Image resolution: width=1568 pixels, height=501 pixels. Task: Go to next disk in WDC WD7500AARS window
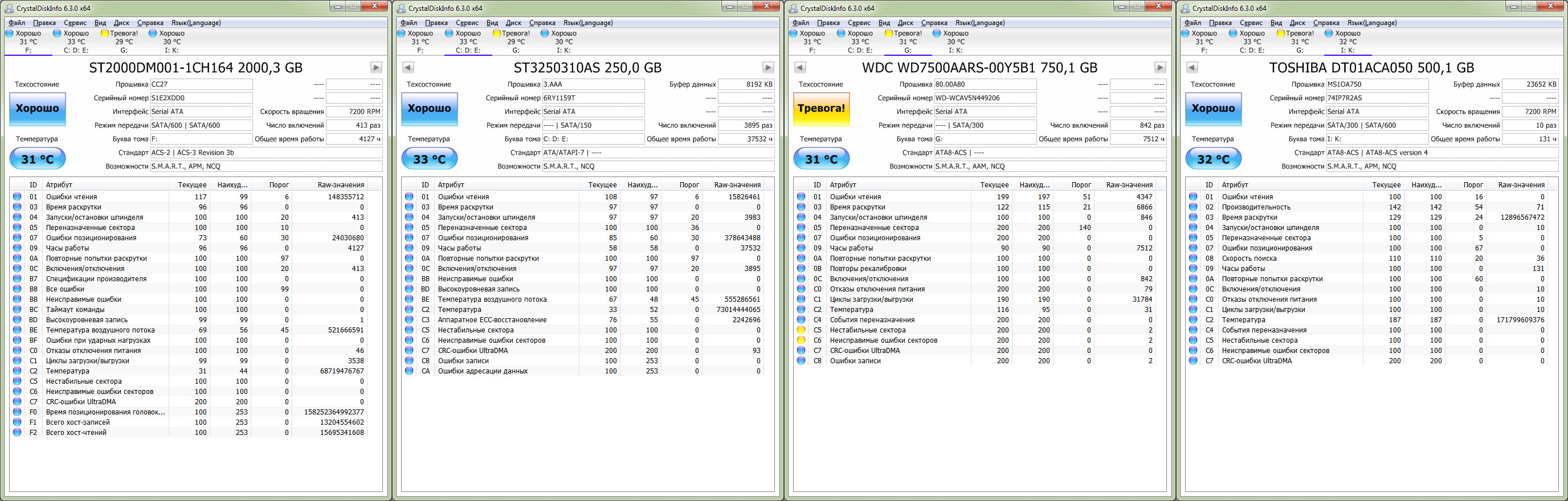tap(1160, 68)
